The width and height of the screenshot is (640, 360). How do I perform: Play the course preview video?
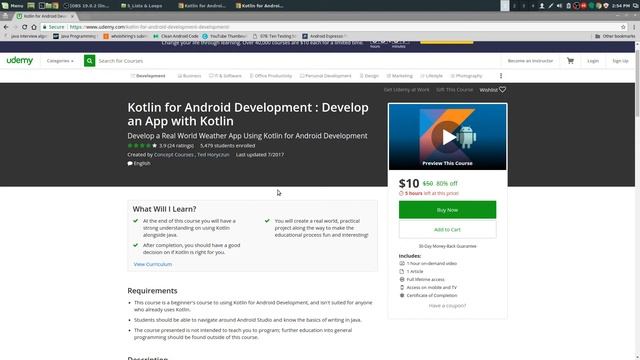448,137
